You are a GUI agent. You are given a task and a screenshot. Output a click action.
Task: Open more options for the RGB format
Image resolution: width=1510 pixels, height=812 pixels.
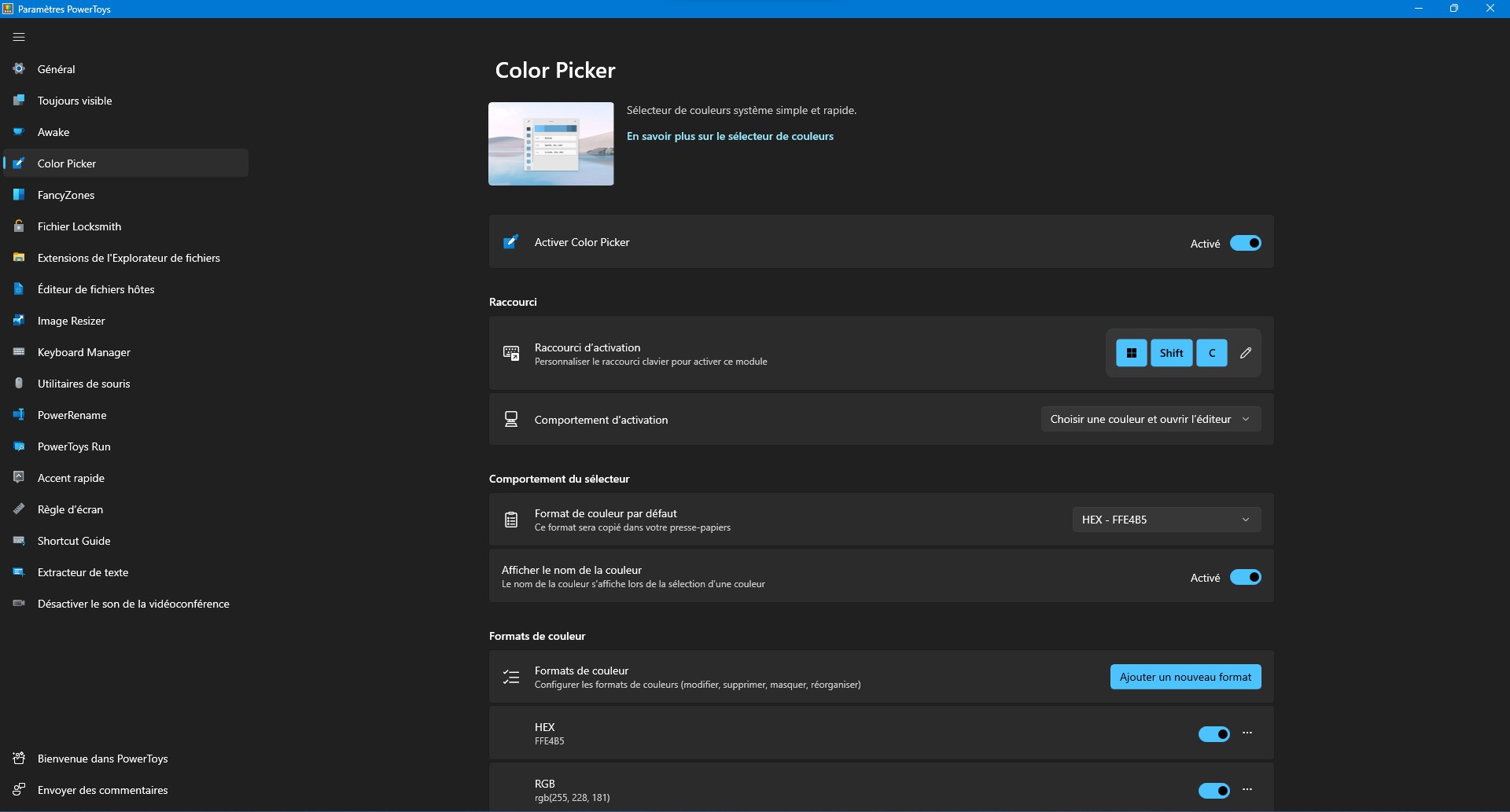pyautogui.click(x=1247, y=790)
